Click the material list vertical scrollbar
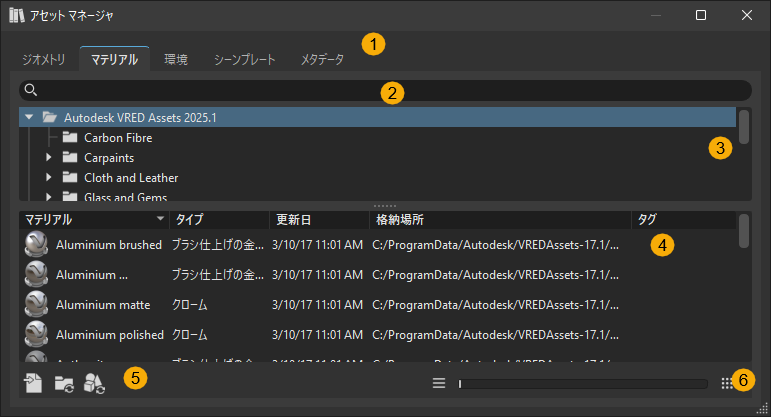The height and width of the screenshot is (417, 771). pos(744,231)
